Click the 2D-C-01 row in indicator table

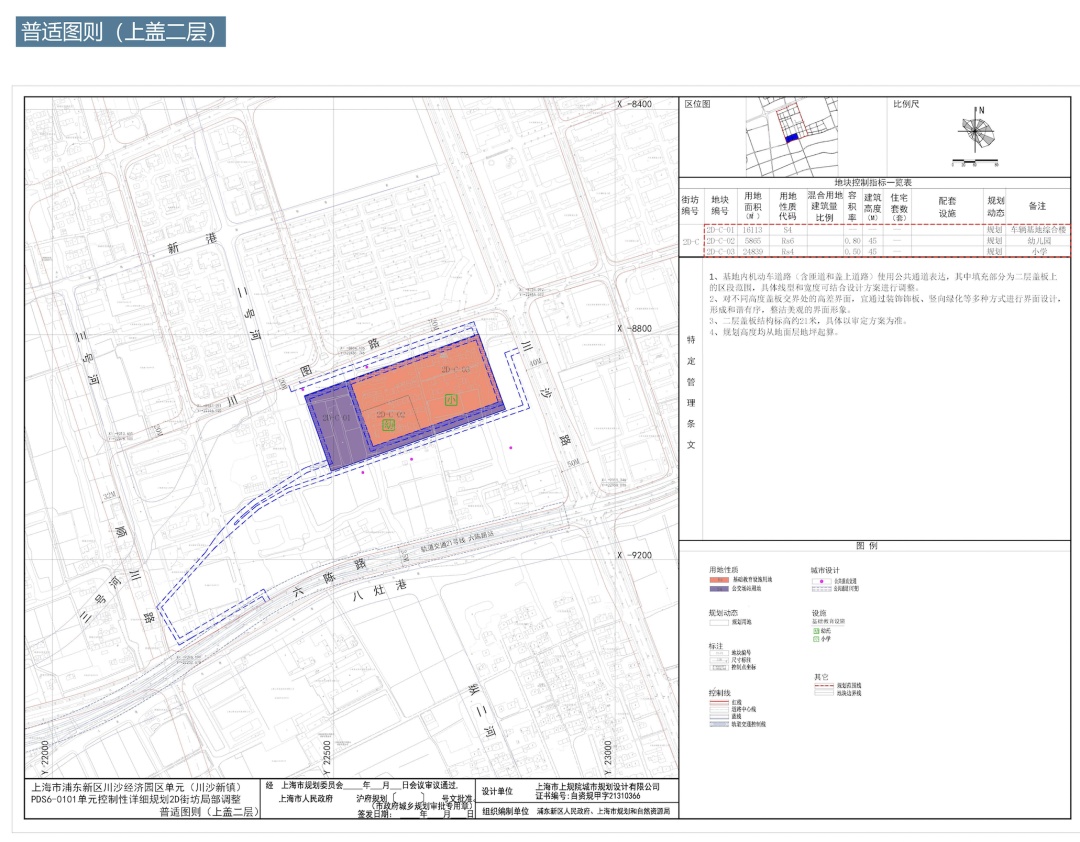coord(886,229)
